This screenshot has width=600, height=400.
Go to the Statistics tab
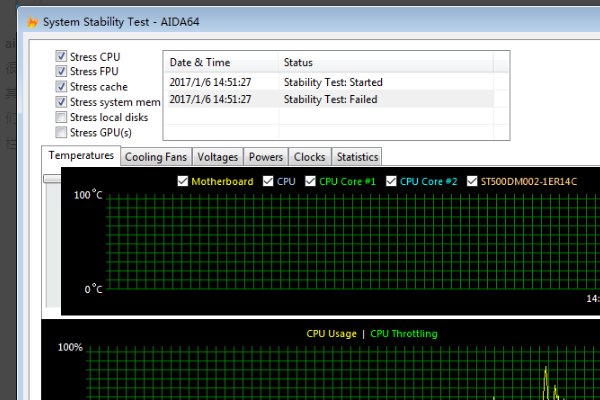(357, 157)
